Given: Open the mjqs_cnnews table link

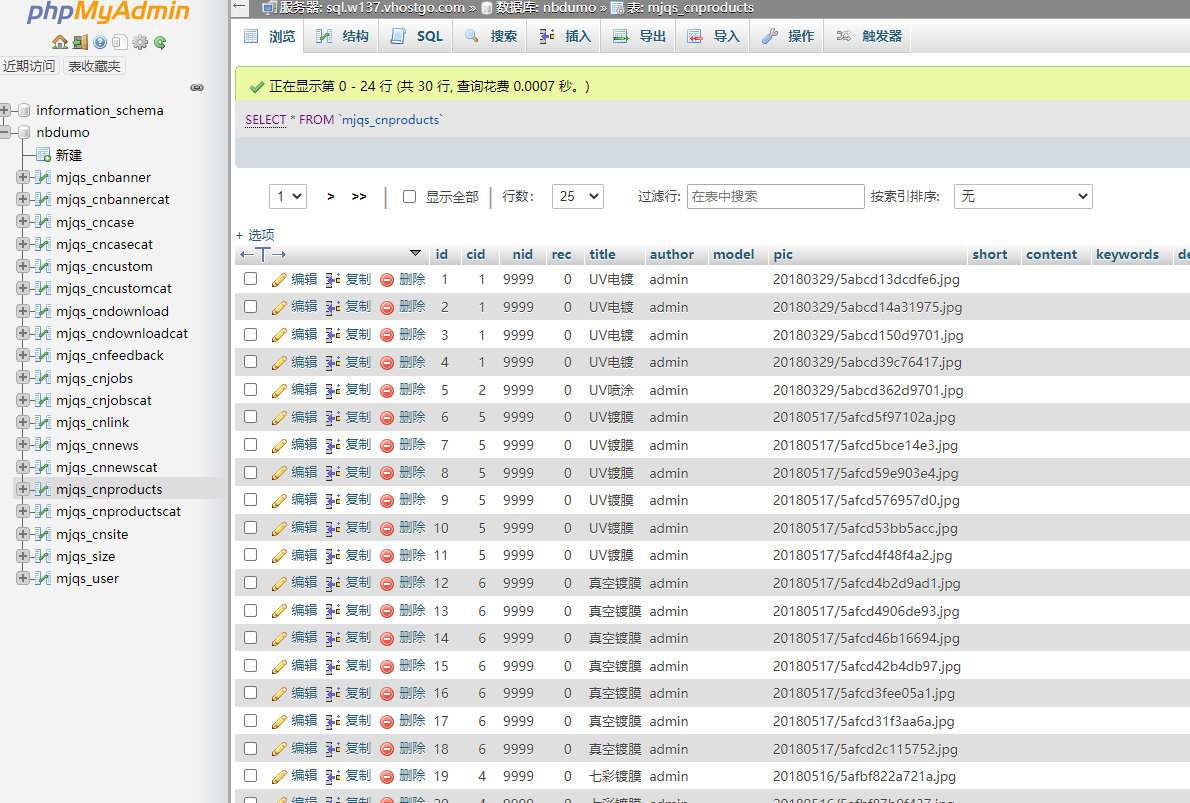Looking at the screenshot, I should click(97, 445).
